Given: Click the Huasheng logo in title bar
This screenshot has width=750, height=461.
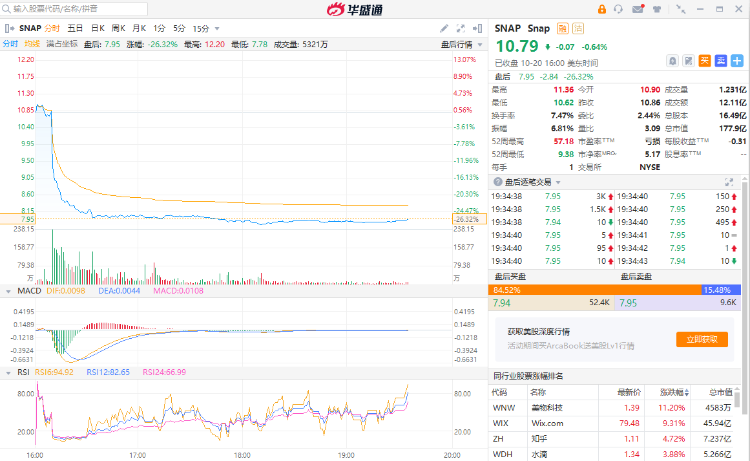Looking at the screenshot, I should coord(354,9).
